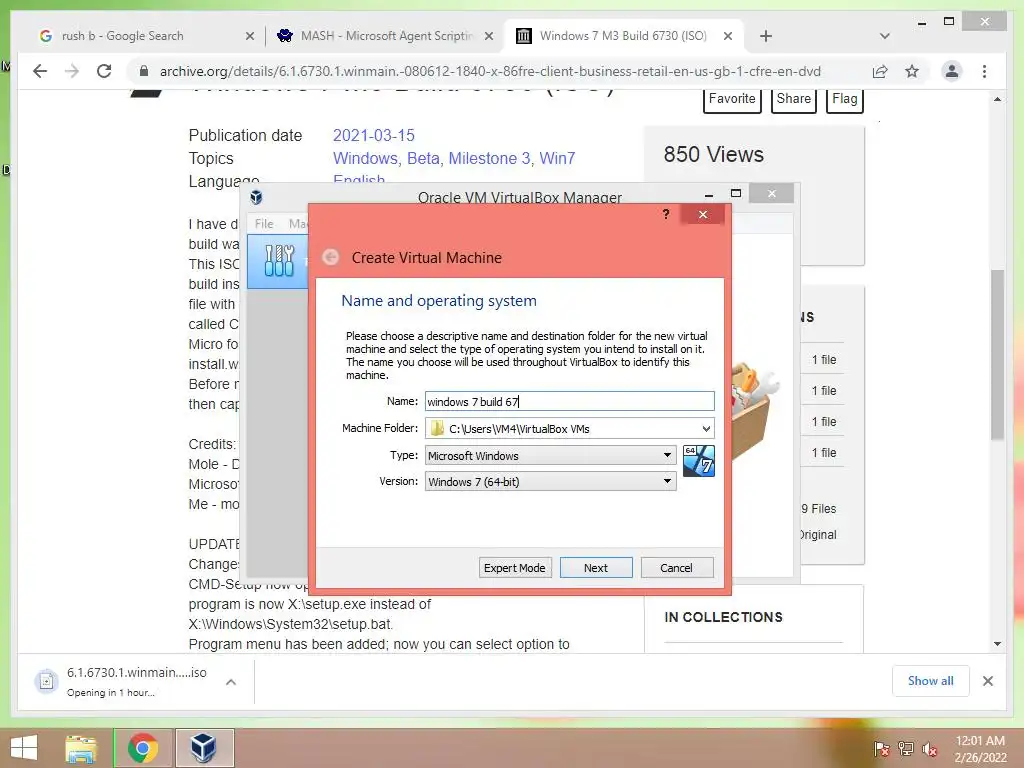
Task: Open download options chevron for the ISO
Action: click(x=231, y=682)
